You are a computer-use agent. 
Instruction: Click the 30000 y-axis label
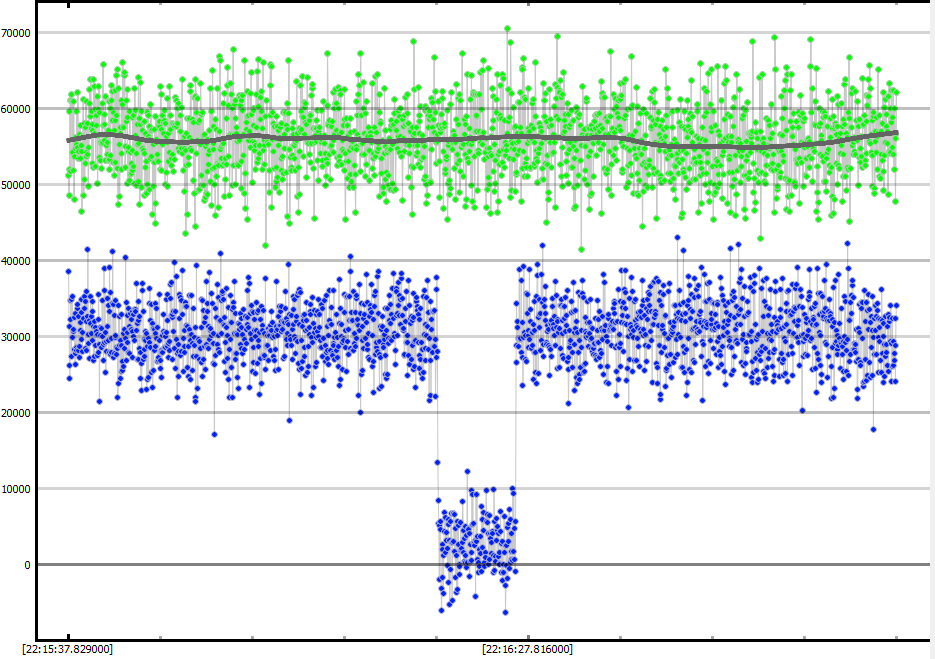18,337
